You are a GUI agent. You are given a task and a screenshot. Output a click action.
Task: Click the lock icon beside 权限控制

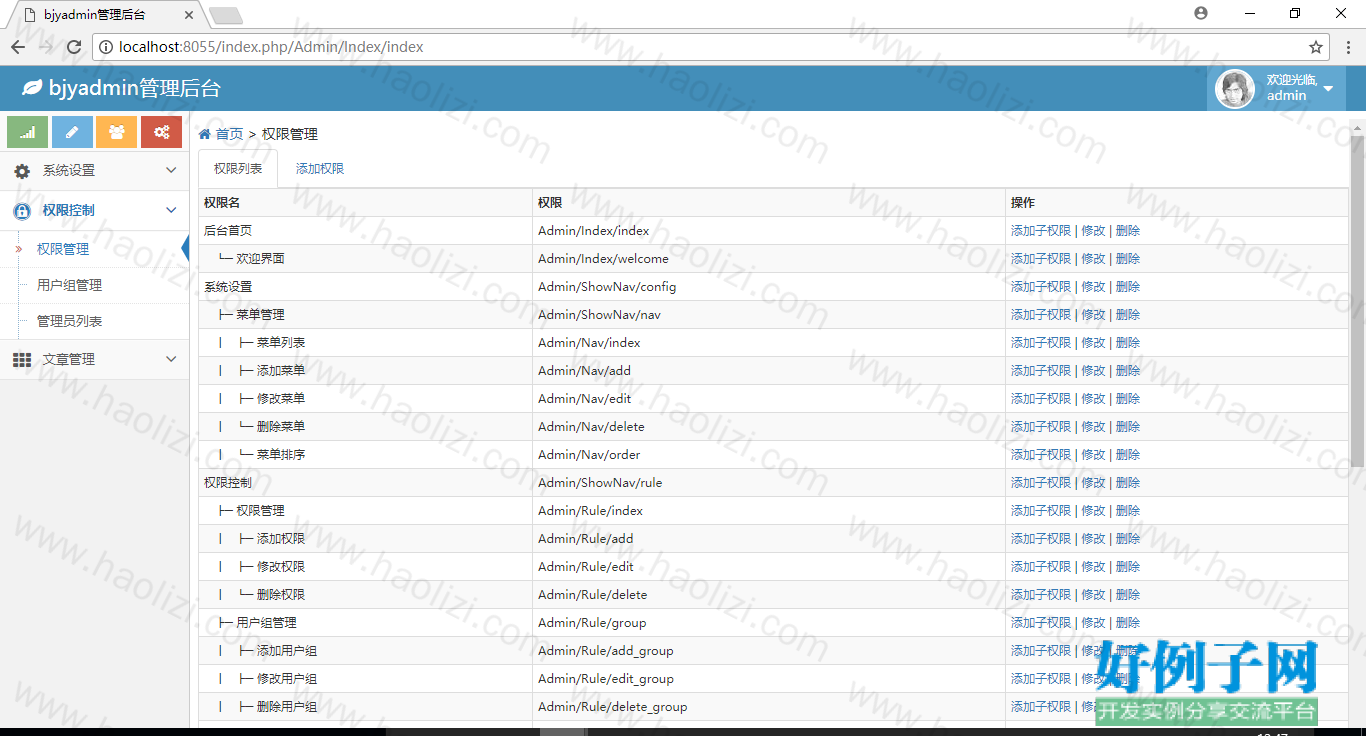pyautogui.click(x=22, y=211)
